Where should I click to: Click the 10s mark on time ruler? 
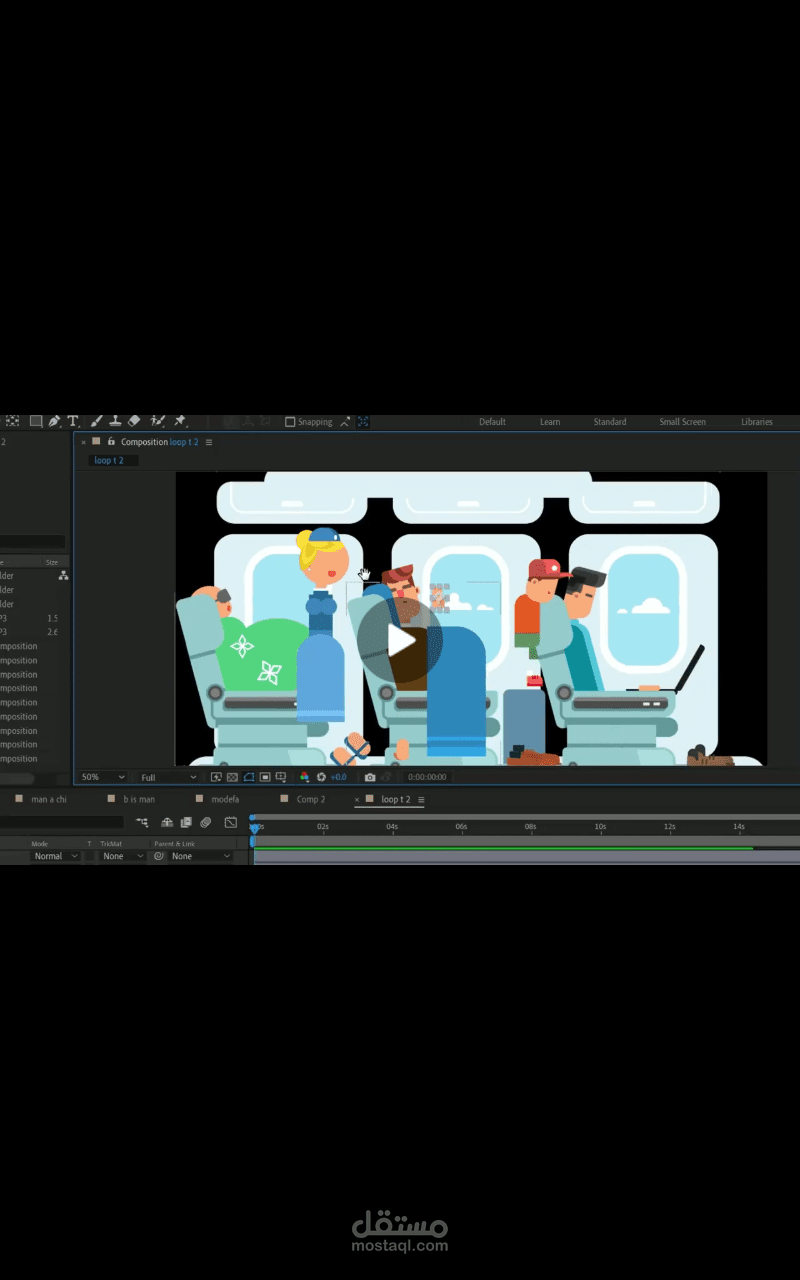(x=600, y=827)
